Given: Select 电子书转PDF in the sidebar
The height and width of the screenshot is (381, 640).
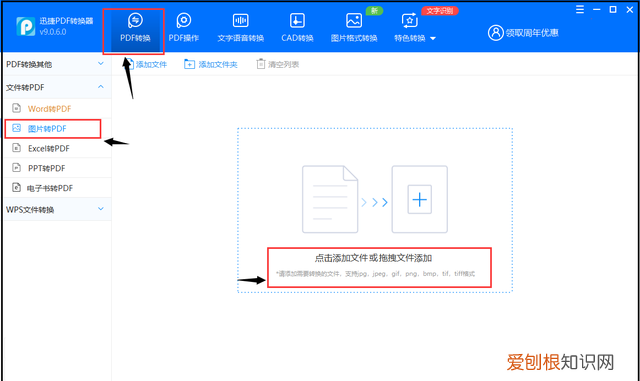Looking at the screenshot, I should coord(57,188).
